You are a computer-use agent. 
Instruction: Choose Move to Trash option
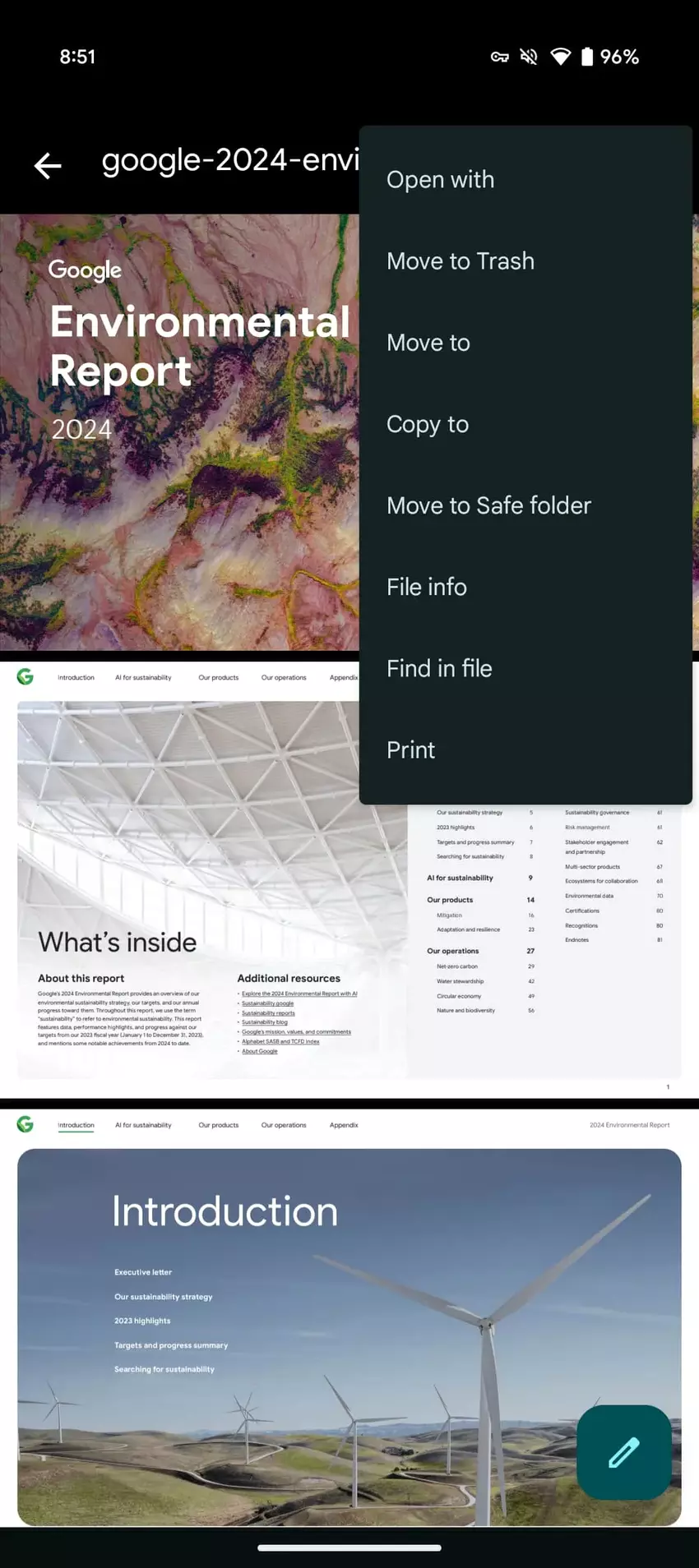pos(460,261)
